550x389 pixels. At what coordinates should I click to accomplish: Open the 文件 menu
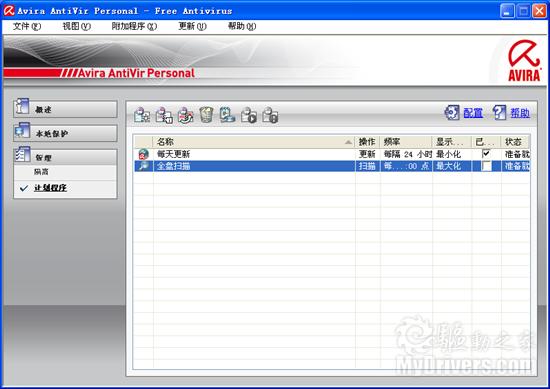pyautogui.click(x=27, y=26)
